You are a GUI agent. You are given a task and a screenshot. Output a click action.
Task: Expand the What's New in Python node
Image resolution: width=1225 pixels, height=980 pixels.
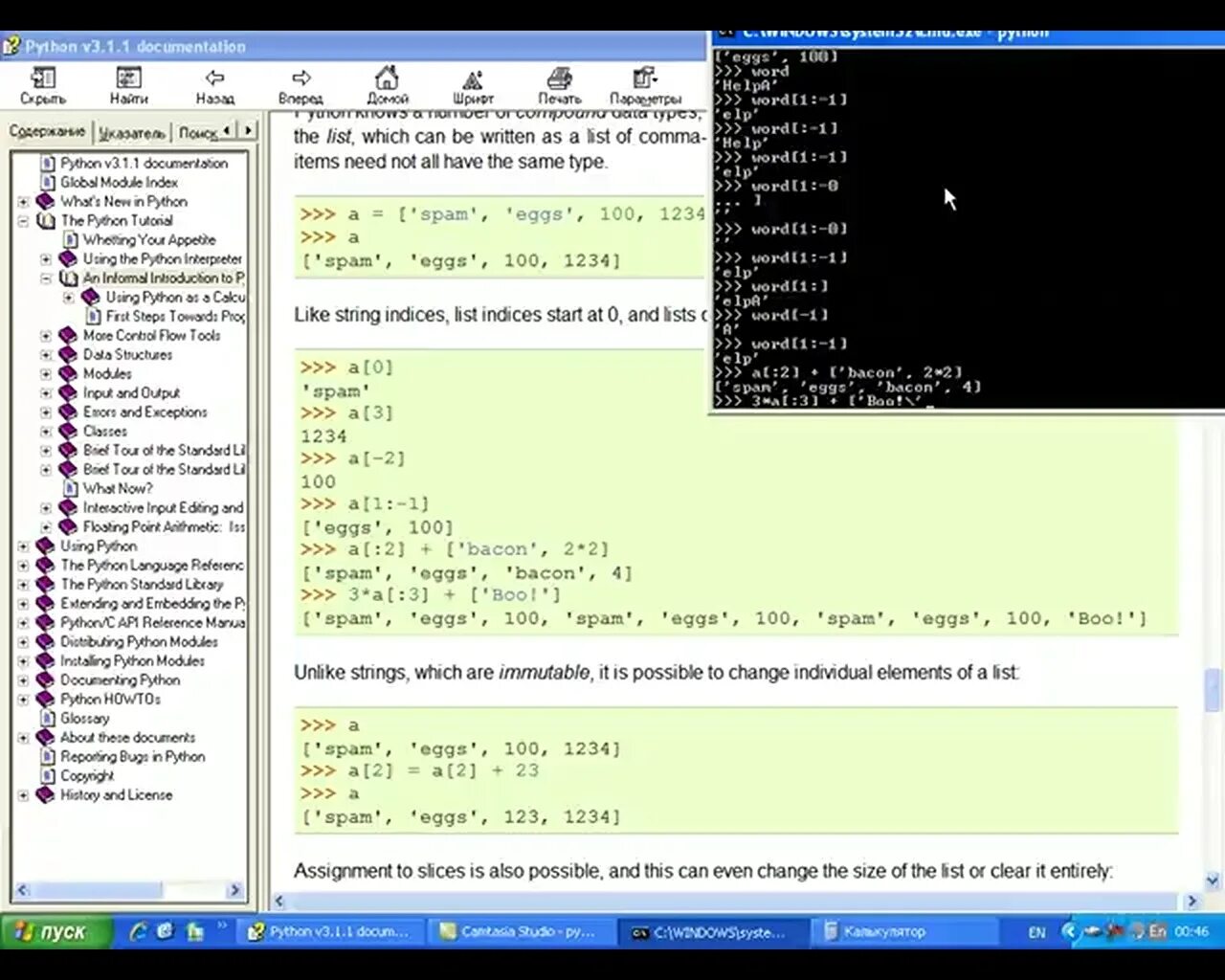tap(23, 201)
